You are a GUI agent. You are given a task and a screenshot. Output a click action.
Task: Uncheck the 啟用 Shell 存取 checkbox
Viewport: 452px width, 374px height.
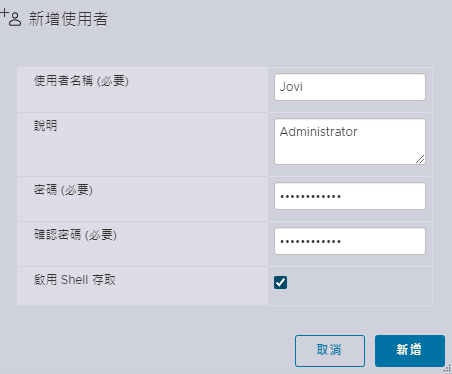(280, 282)
